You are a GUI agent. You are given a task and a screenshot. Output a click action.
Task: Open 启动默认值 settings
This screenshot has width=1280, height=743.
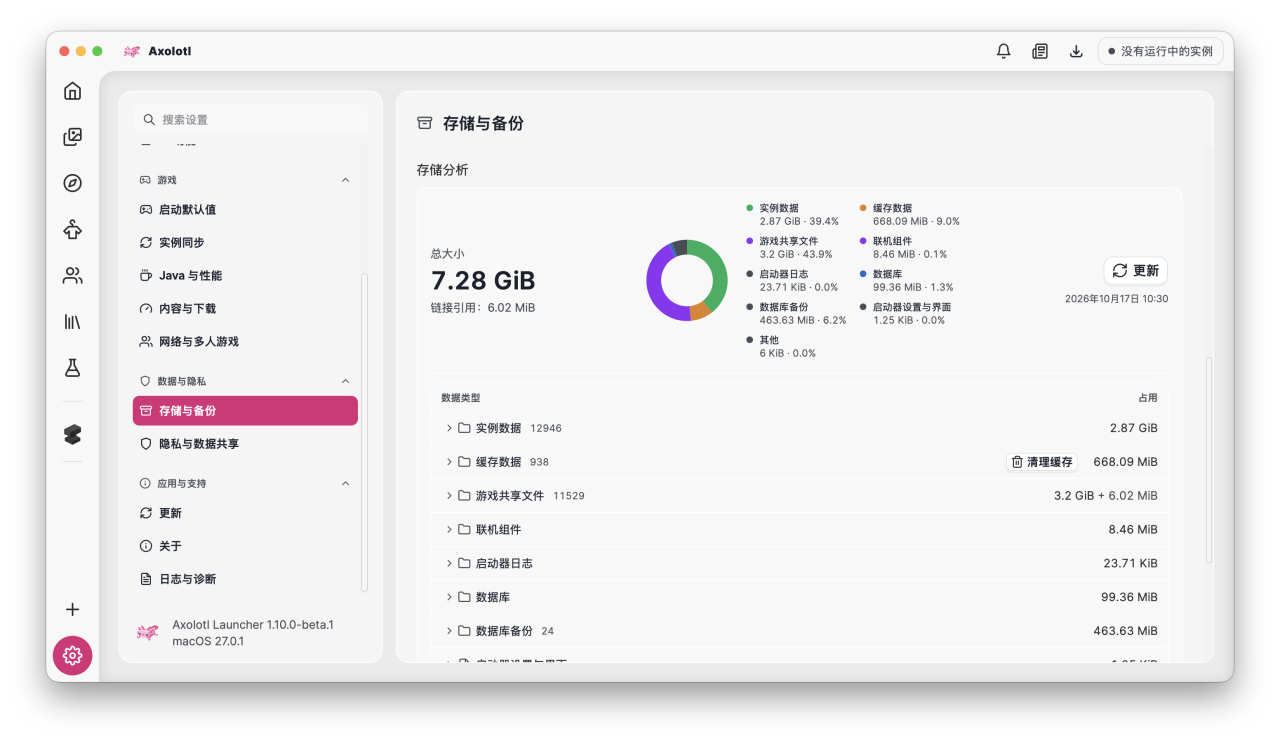(245, 210)
